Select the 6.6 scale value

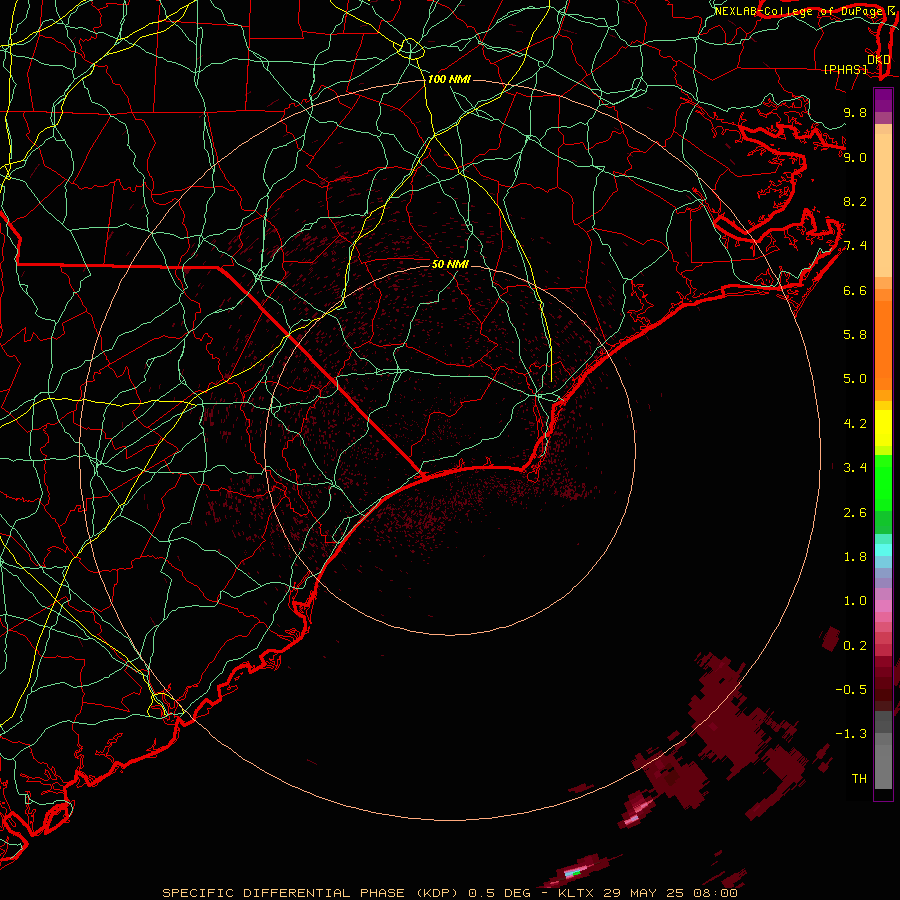(855, 290)
